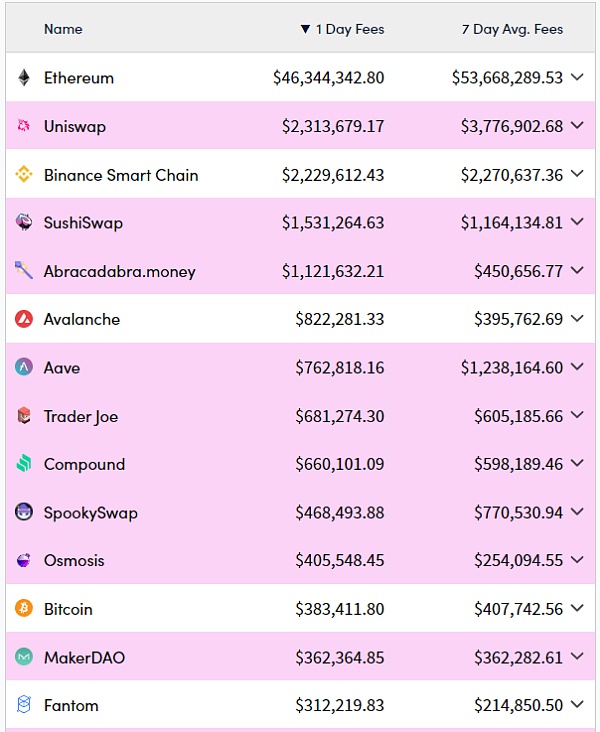Expand the Uniswap row details chevron
The width and height of the screenshot is (600, 732).
pyautogui.click(x=577, y=126)
